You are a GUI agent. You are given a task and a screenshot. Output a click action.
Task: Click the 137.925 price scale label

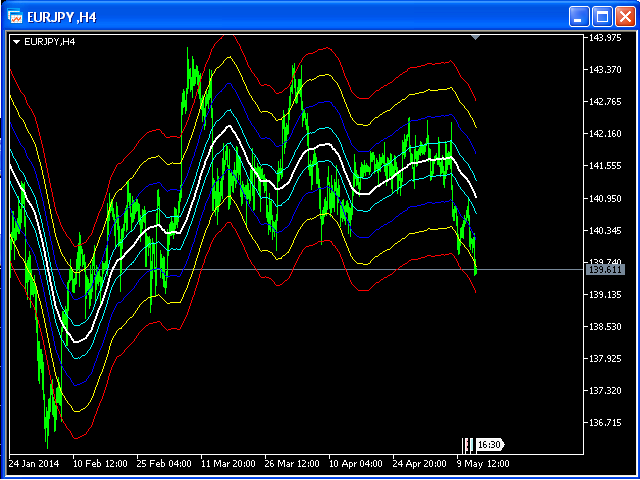point(605,359)
